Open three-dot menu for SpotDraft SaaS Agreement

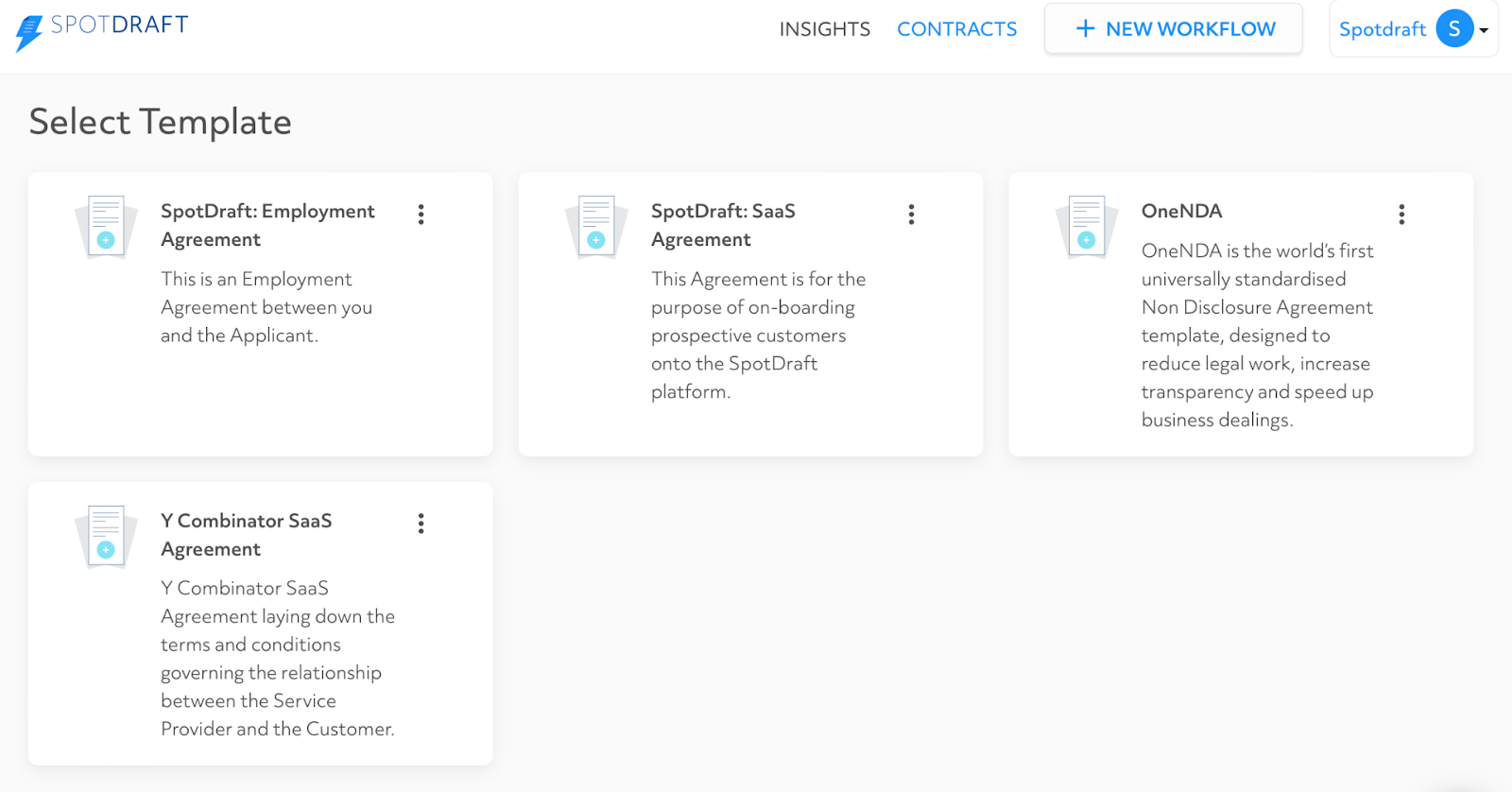(x=912, y=215)
